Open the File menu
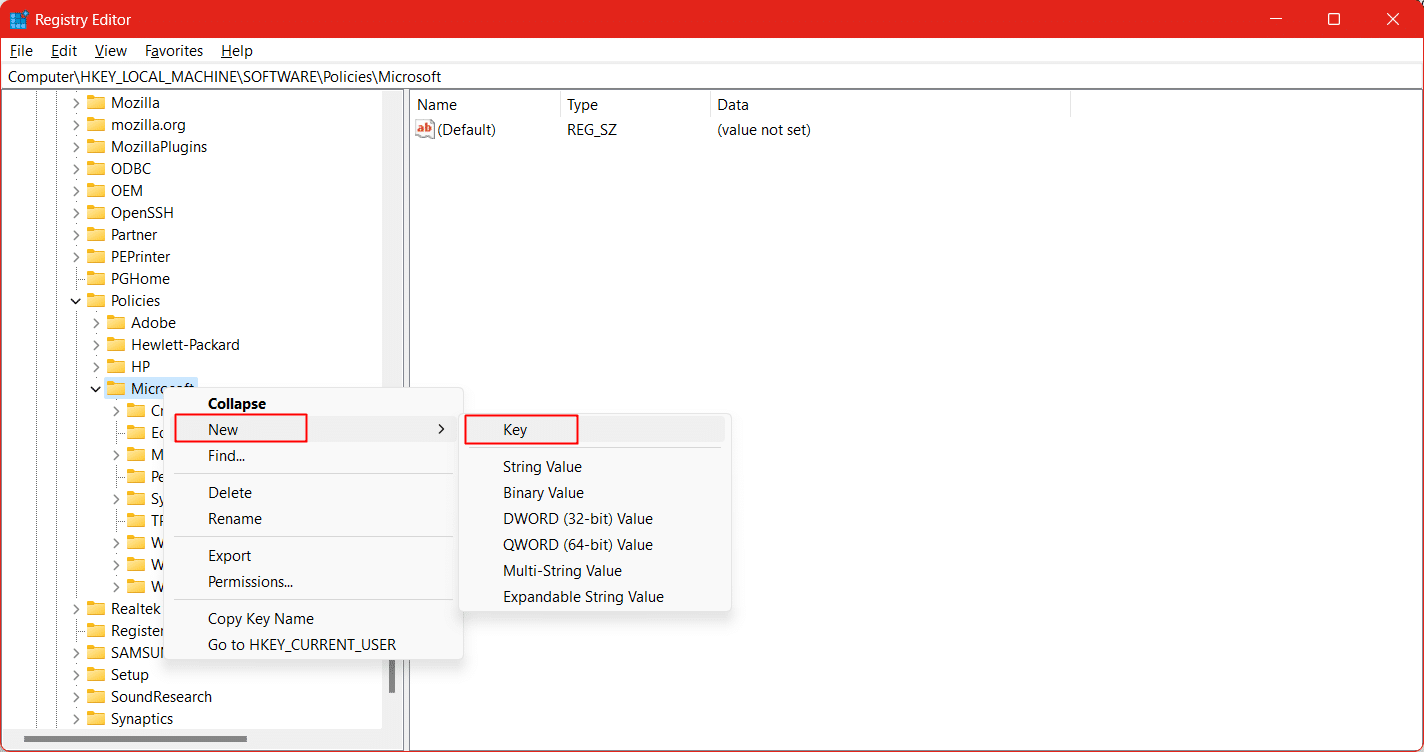This screenshot has height=752, width=1424. click(x=21, y=50)
